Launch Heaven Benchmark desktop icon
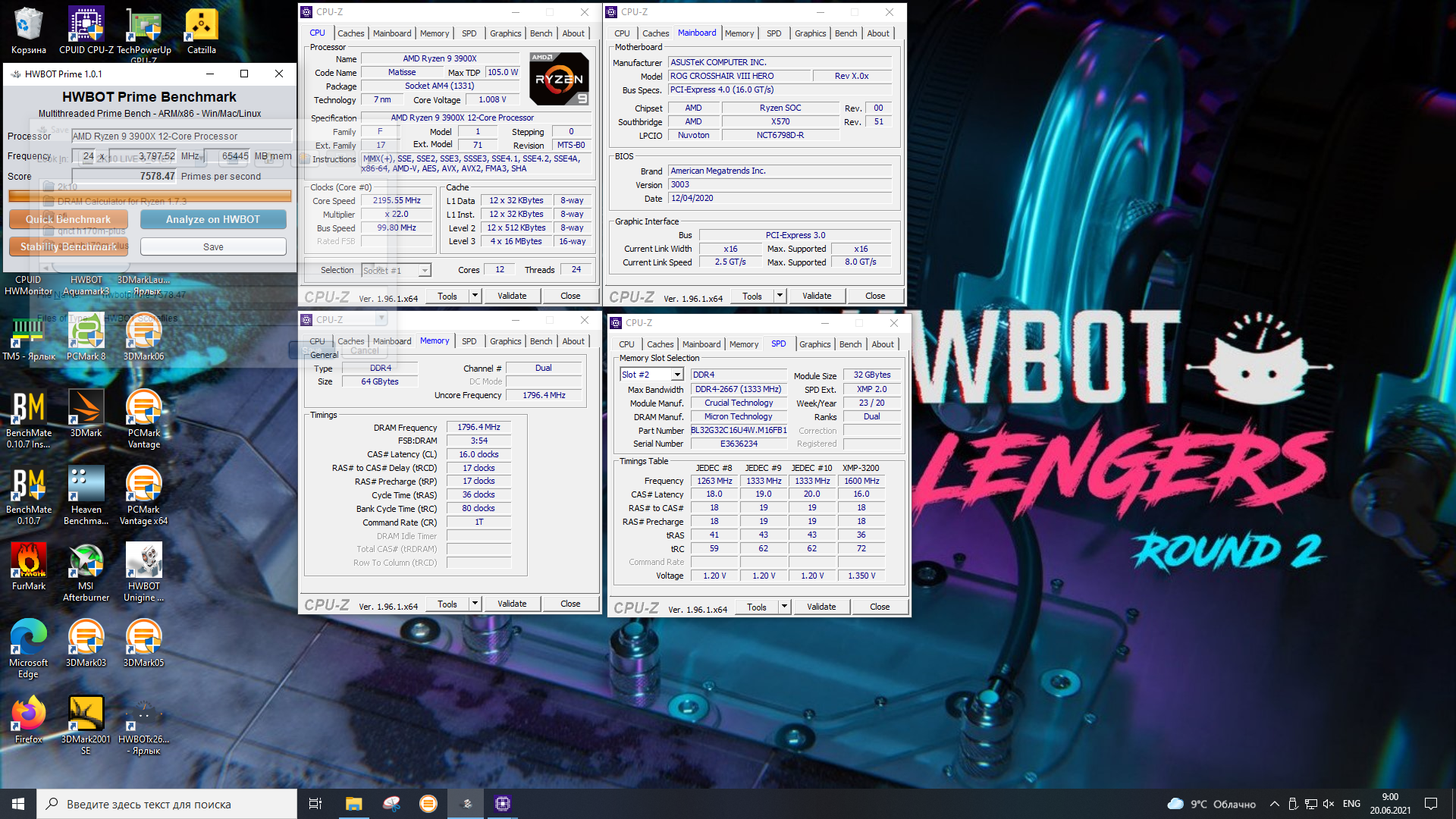Screen dimensions: 1456x819 point(86,496)
